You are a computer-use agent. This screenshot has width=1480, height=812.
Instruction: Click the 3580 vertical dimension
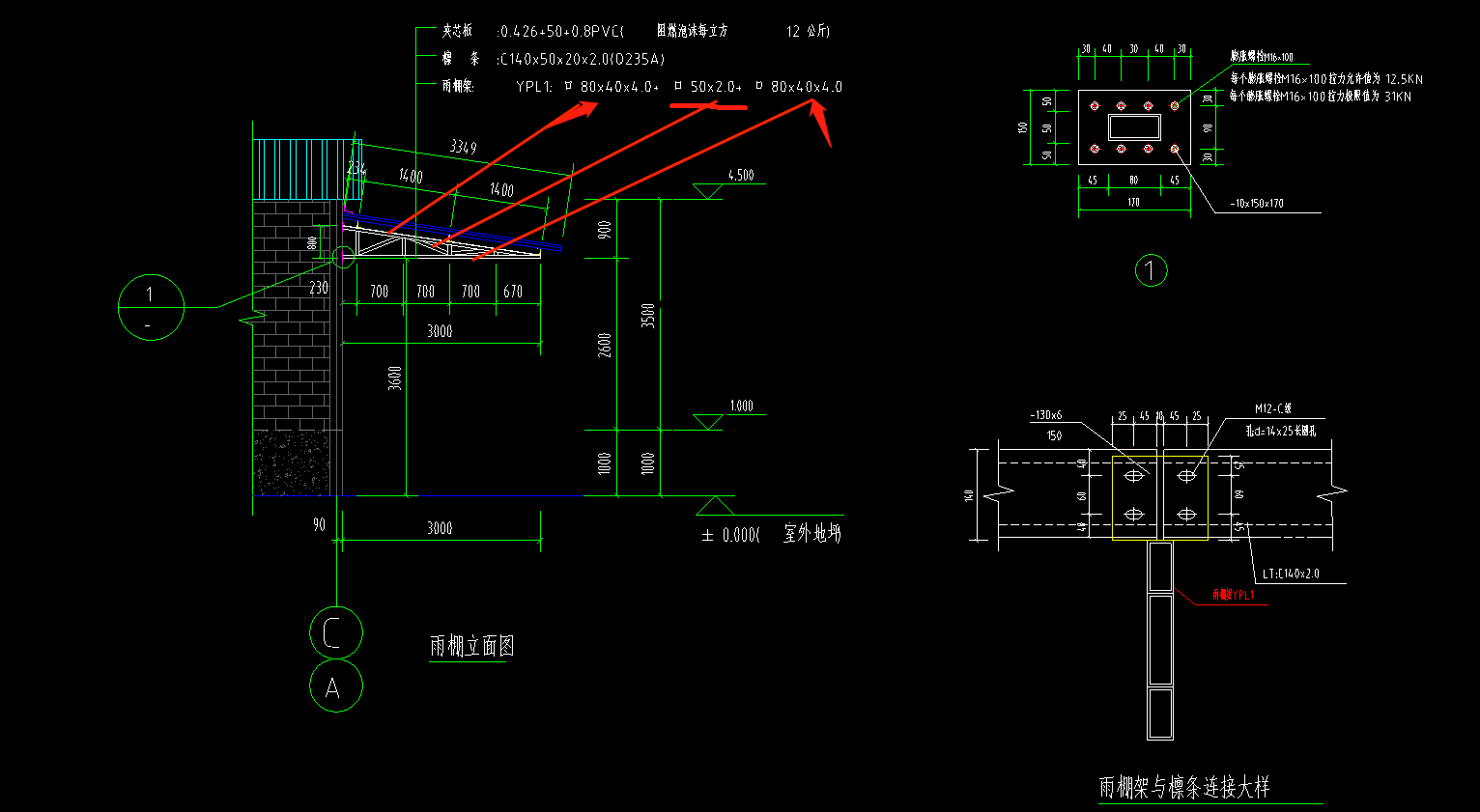648,316
